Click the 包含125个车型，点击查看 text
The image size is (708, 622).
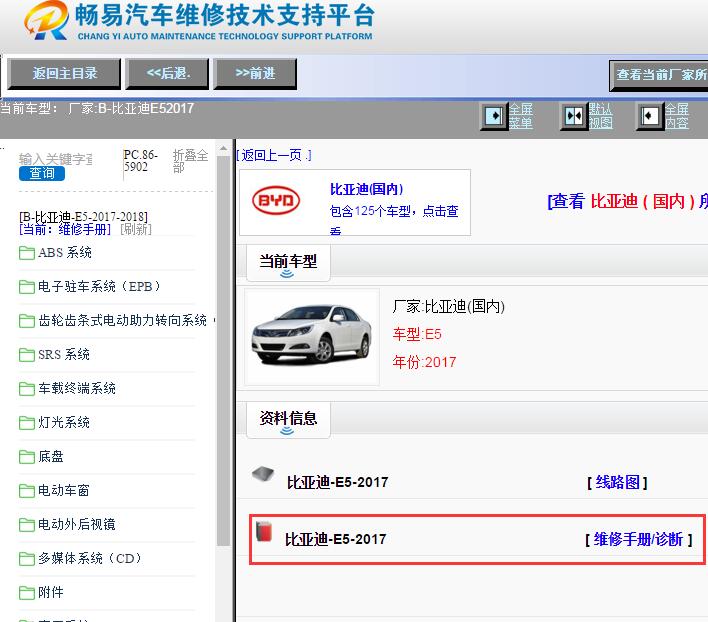pos(394,220)
